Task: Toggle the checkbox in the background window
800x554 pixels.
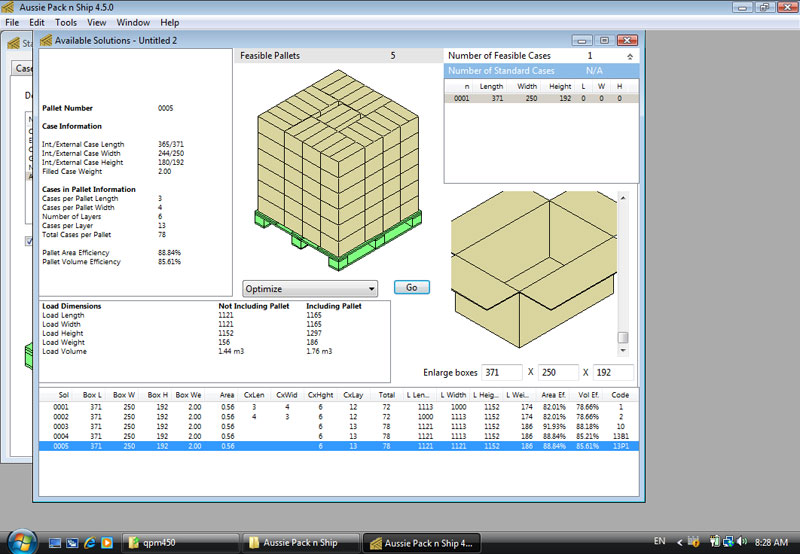Action: coord(29,241)
